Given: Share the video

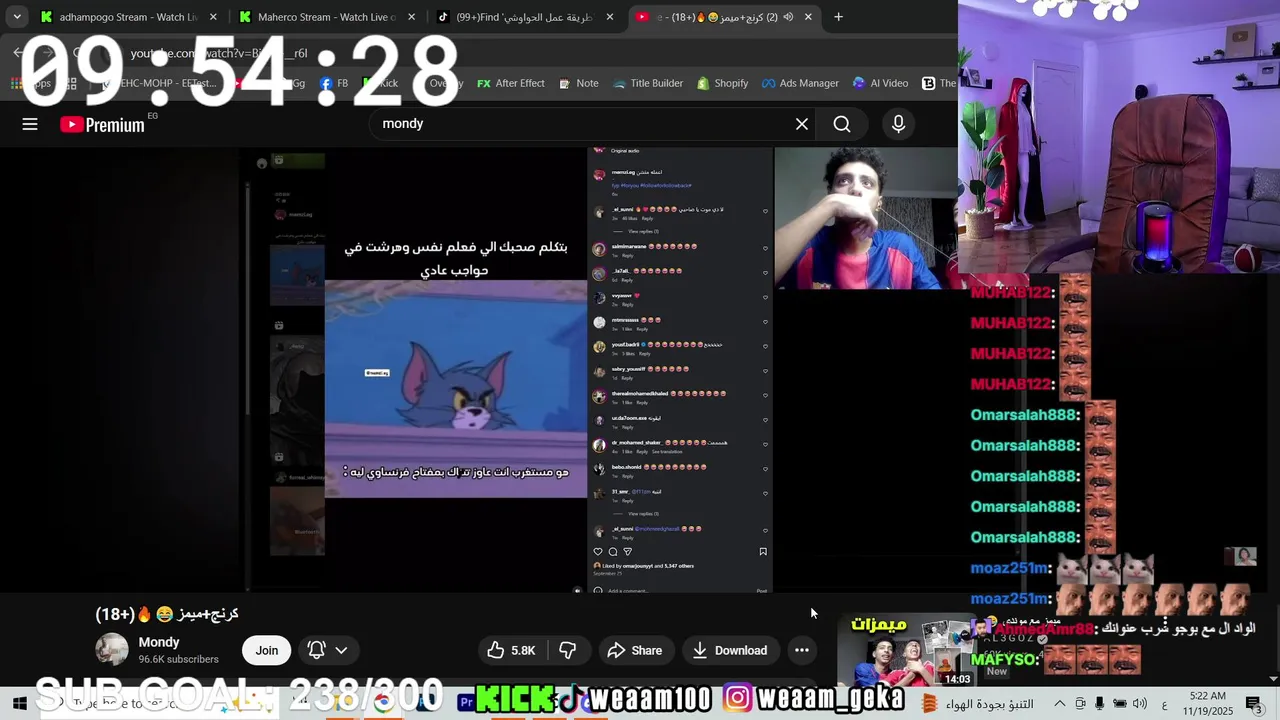Looking at the screenshot, I should [x=635, y=650].
